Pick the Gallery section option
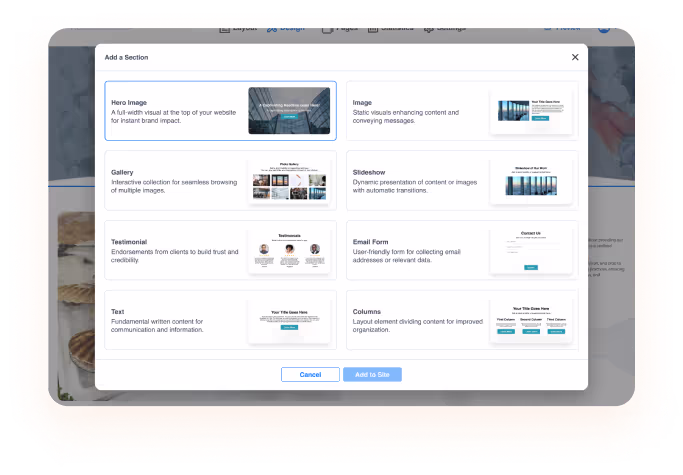683x475 pixels. (220, 180)
